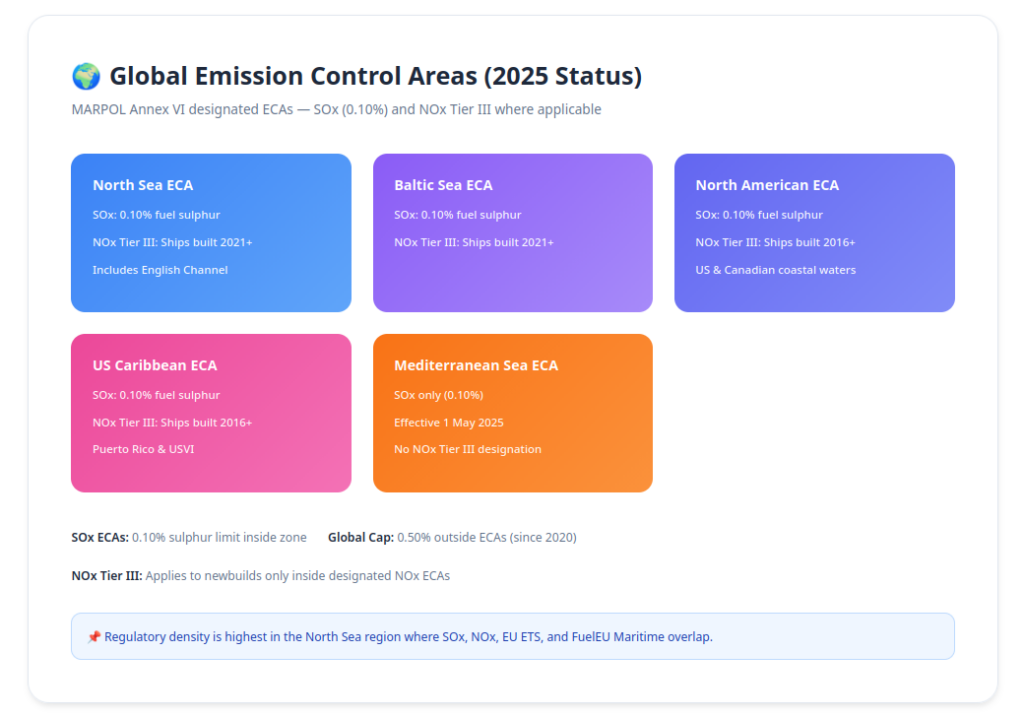The width and height of the screenshot is (1024, 718).
Task: Click the MARPOL Annex VI subtitle text
Action: click(336, 110)
